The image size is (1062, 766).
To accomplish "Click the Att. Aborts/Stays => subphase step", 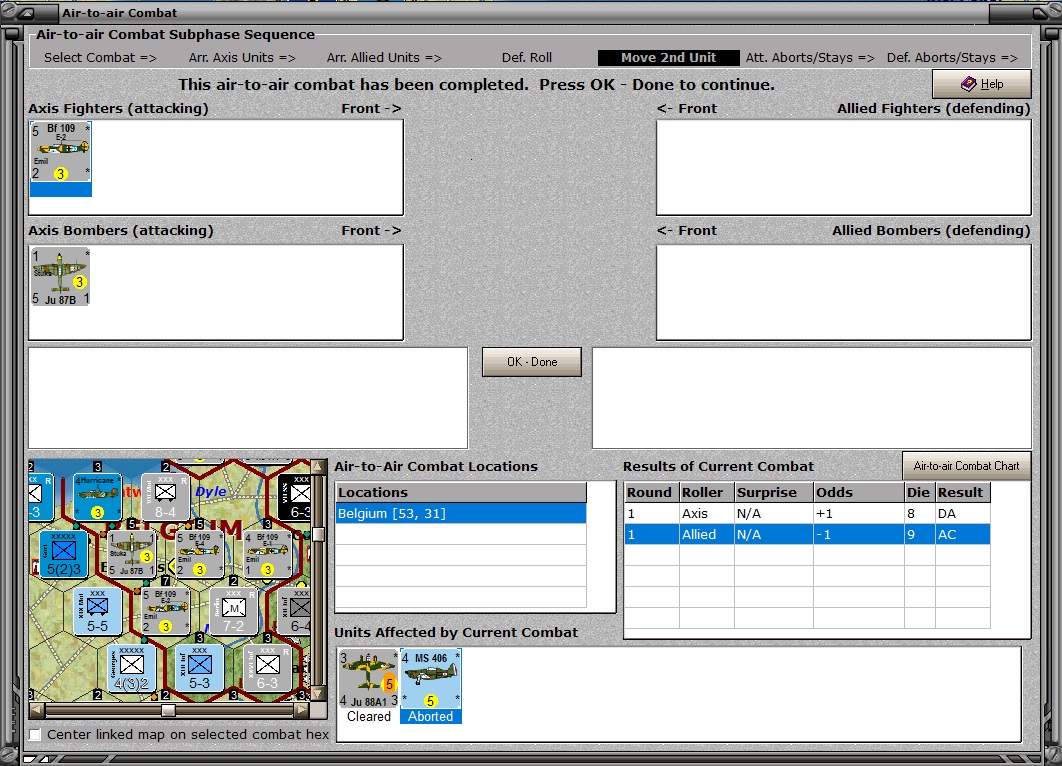I will [x=810, y=58].
